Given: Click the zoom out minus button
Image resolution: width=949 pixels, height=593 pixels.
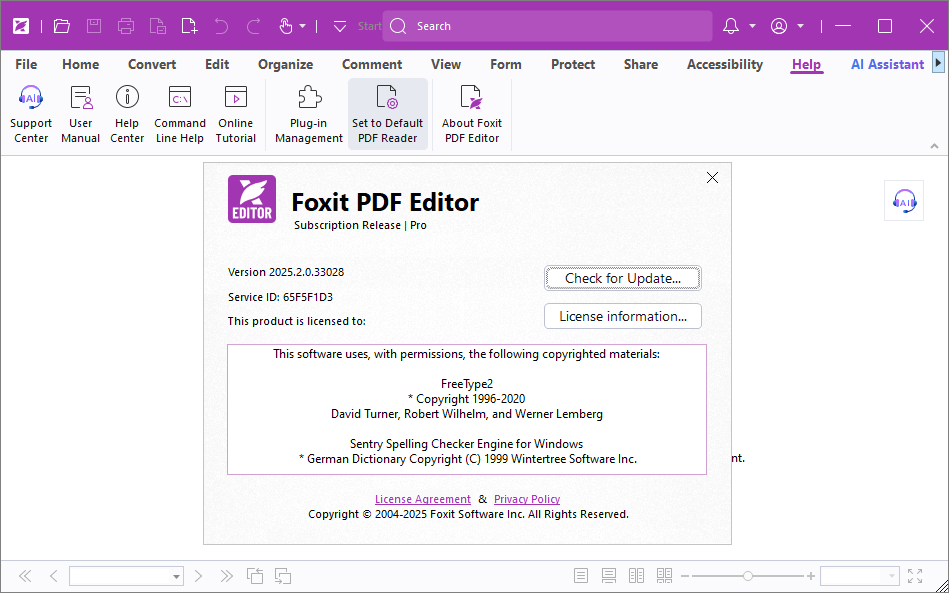Looking at the screenshot, I should (x=685, y=576).
